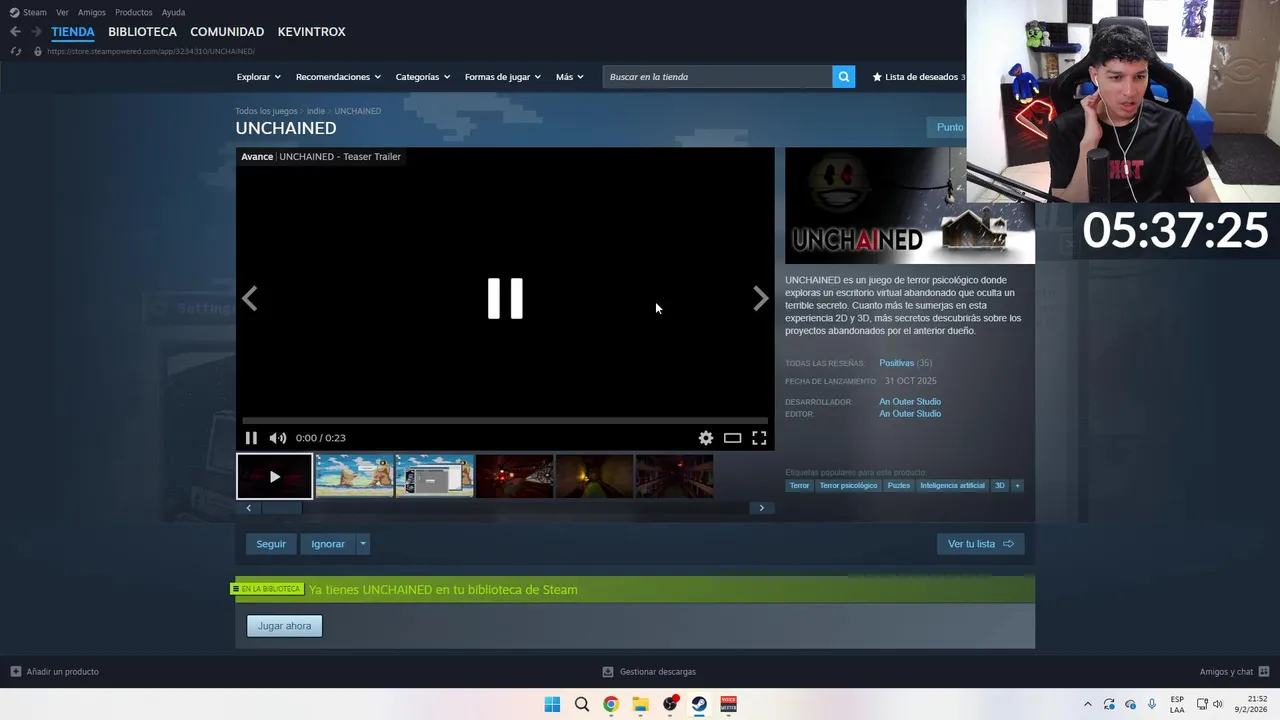The height and width of the screenshot is (720, 1280).
Task: Open Windows Start menu
Action: tap(552, 704)
